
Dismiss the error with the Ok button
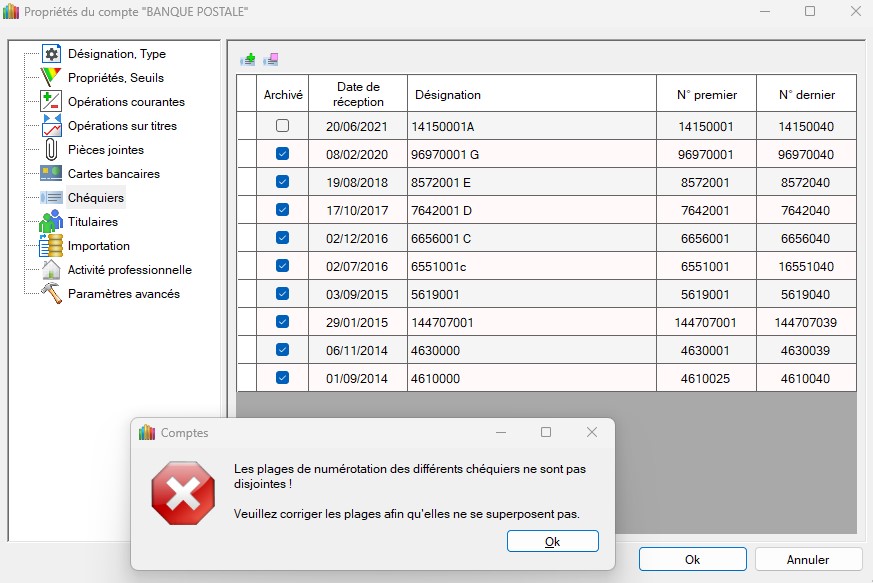point(552,541)
